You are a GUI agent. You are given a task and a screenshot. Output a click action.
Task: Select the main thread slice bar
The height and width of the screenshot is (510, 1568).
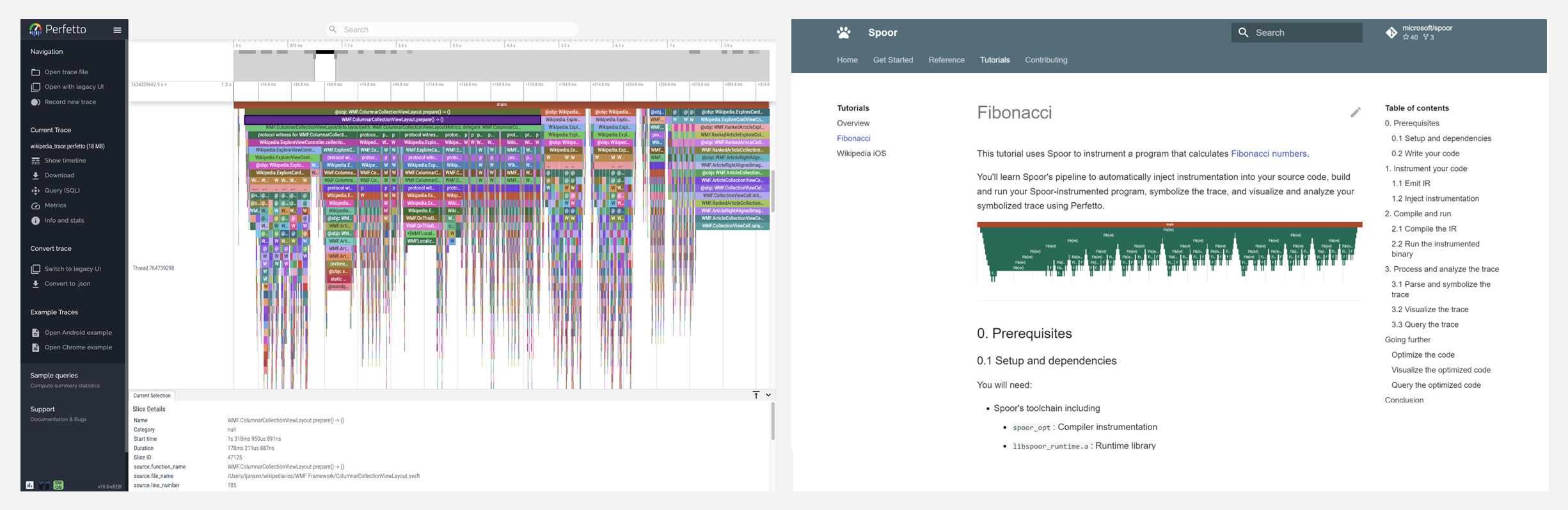(x=502, y=104)
